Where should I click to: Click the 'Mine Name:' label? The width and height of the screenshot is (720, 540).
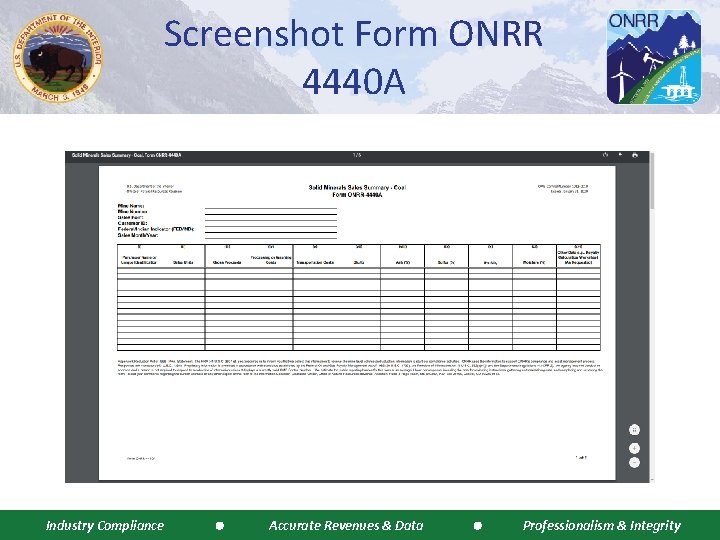(131, 206)
